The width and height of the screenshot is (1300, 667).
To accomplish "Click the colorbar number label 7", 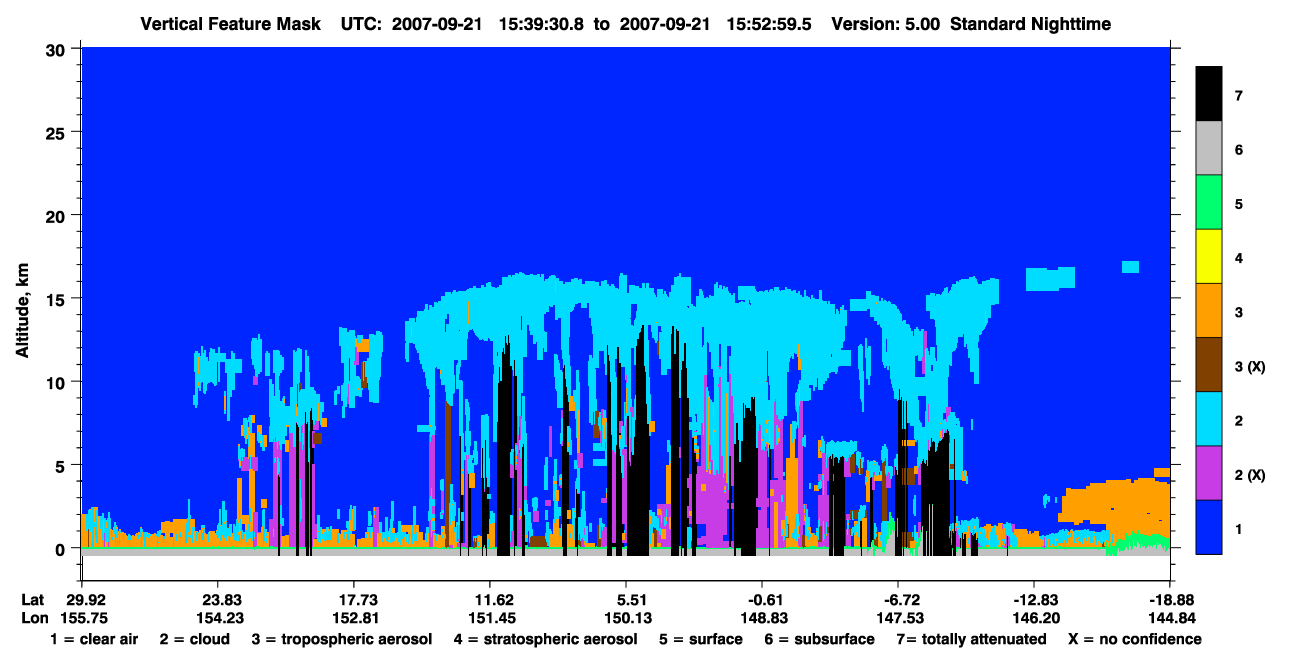I will [x=1239, y=96].
